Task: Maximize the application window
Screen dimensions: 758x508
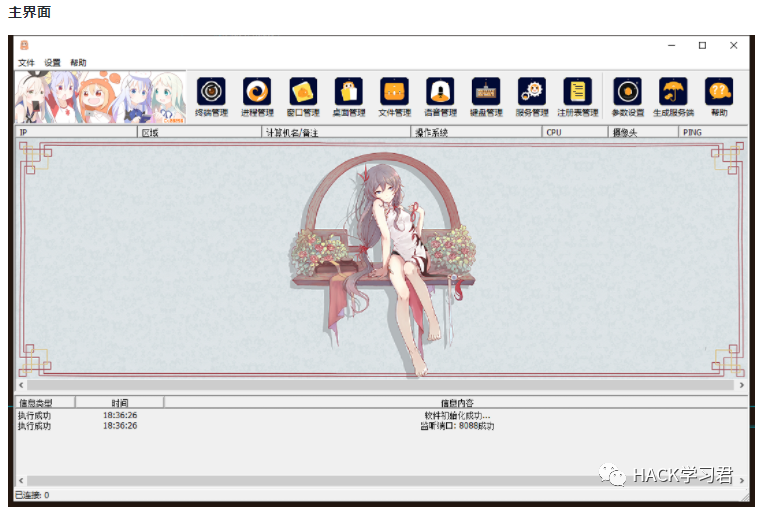Action: [702, 45]
